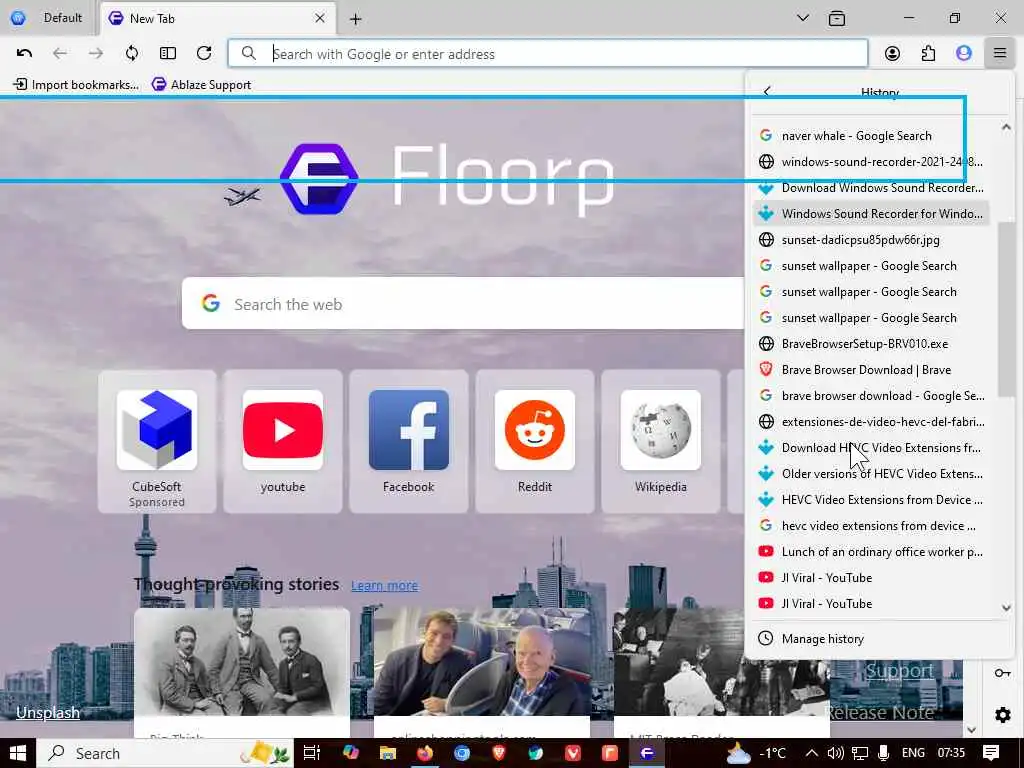1024x768 pixels.
Task: Open the account icon in toolbar
Action: click(x=892, y=54)
